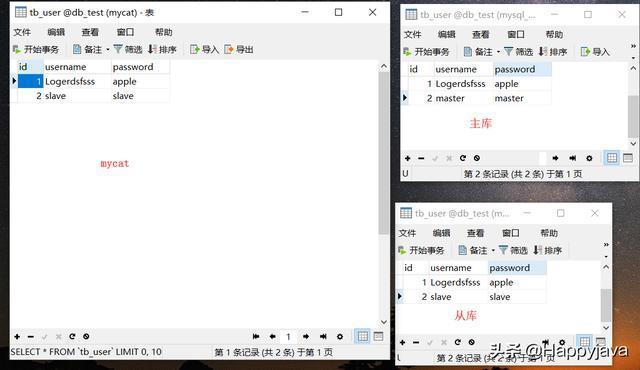
Task: Expand toolbar overflow chevron in 从库 window
Action: [x=606, y=245]
